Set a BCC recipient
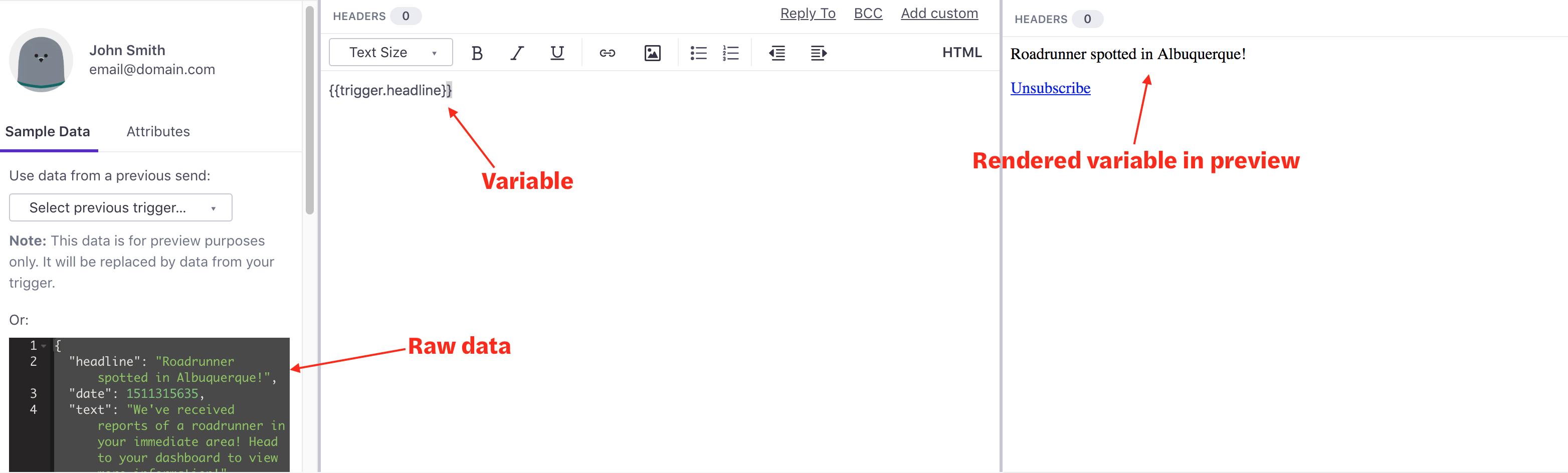The height and width of the screenshot is (473, 1568). tap(868, 13)
